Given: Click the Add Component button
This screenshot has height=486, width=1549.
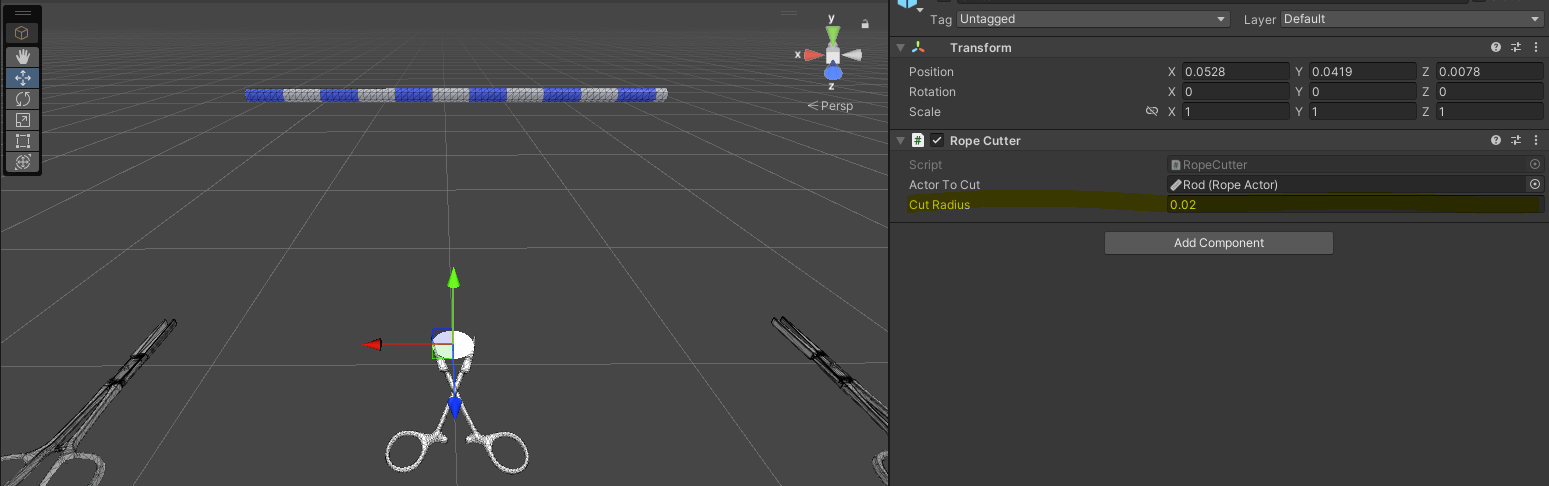Looking at the screenshot, I should [x=1218, y=243].
